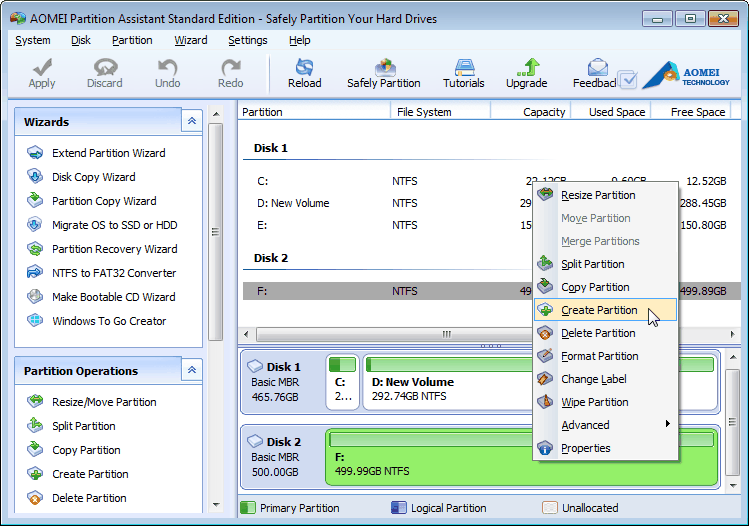
Task: Click the Copy Partition sidebar icon
Action: (x=35, y=450)
